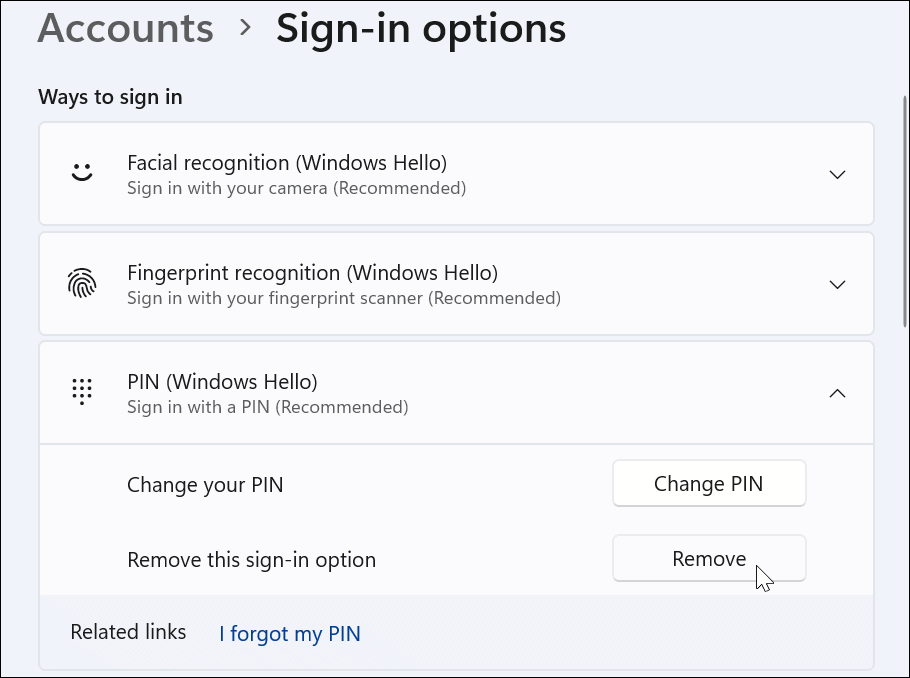Viewport: 910px width, 678px height.
Task: Click the Remove button
Action: click(x=709, y=558)
